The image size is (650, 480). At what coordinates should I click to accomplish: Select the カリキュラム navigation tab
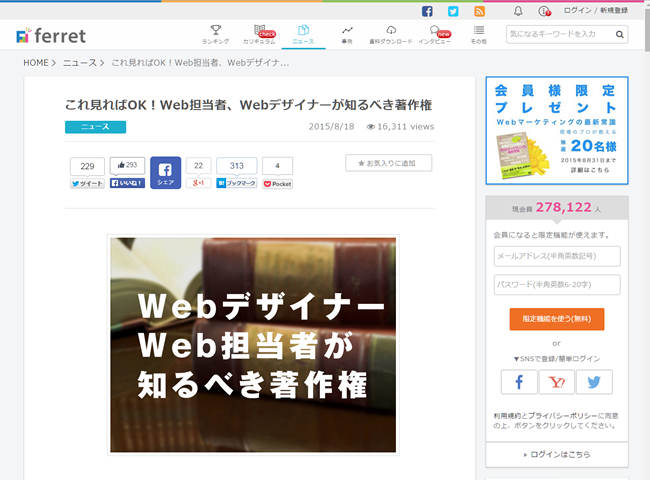tap(259, 34)
